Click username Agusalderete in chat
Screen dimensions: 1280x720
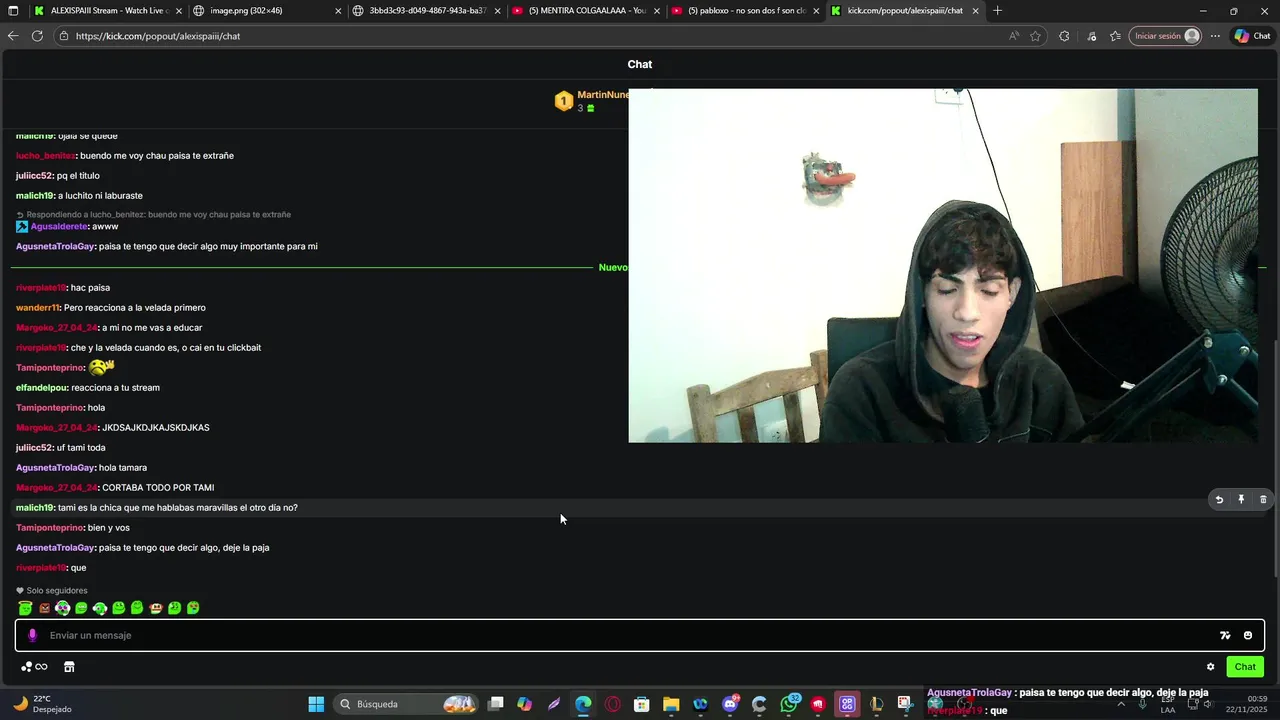tap(59, 227)
